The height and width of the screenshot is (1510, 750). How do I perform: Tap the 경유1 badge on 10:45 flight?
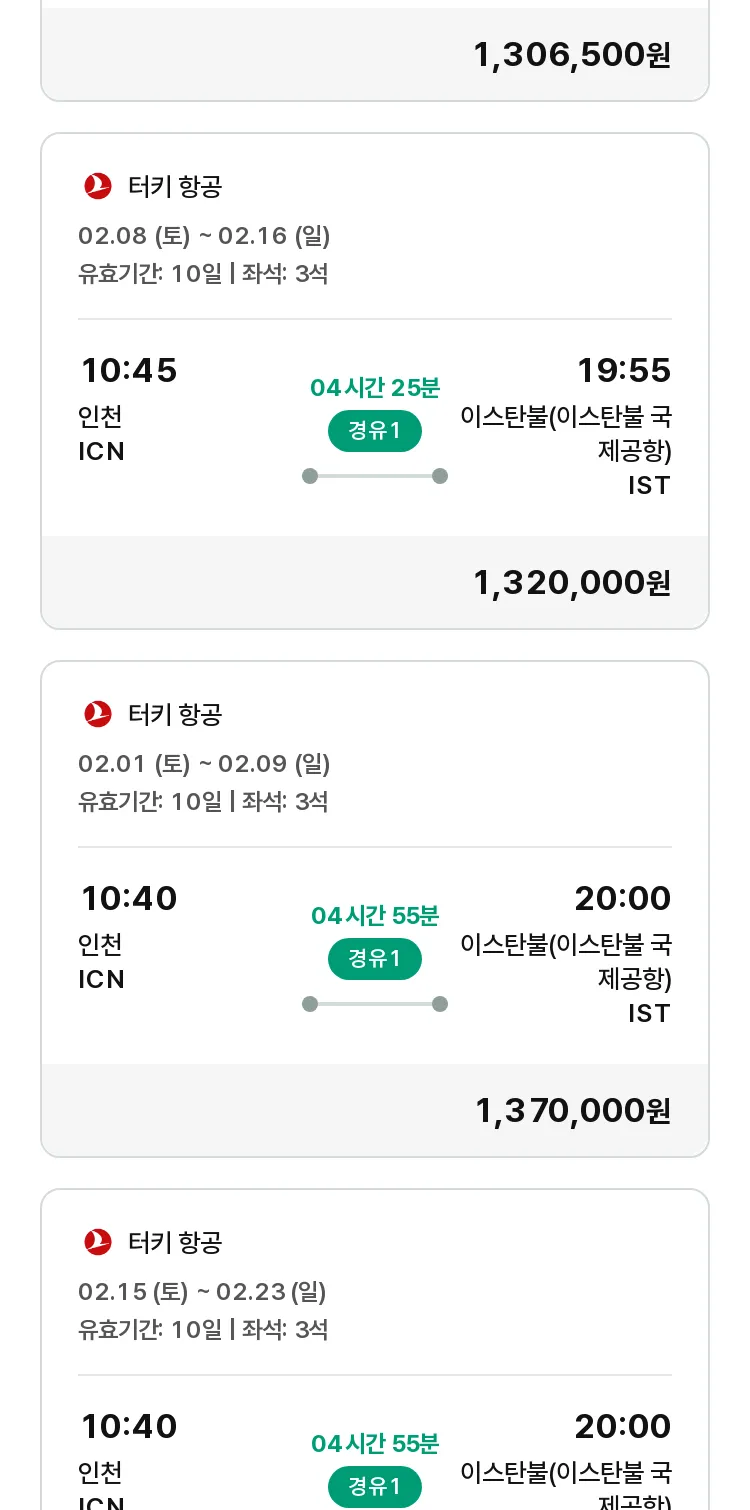[x=375, y=431]
